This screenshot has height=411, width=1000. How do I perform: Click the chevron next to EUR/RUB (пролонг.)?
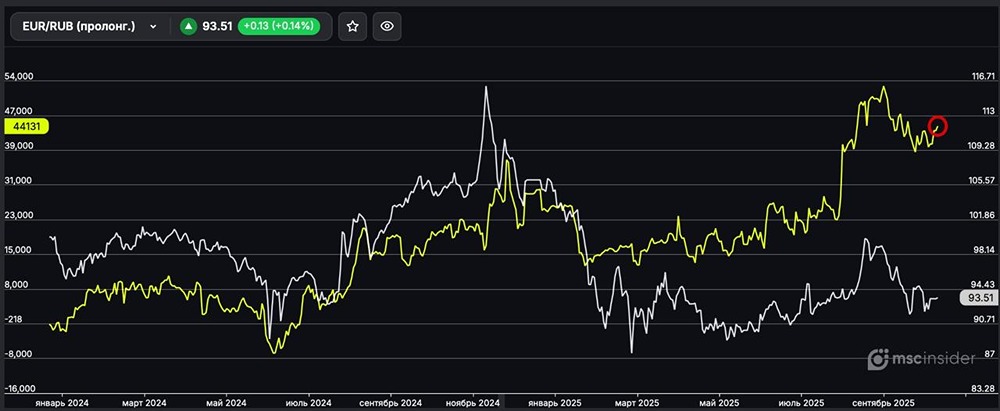(153, 27)
